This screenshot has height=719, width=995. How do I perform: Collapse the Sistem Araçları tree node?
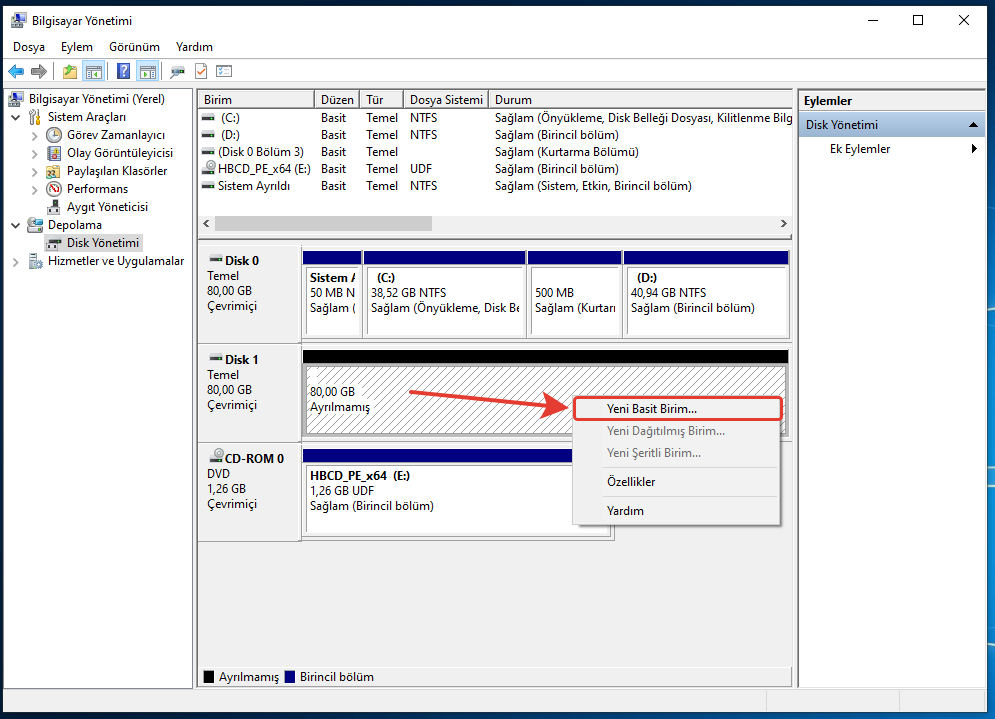16,117
